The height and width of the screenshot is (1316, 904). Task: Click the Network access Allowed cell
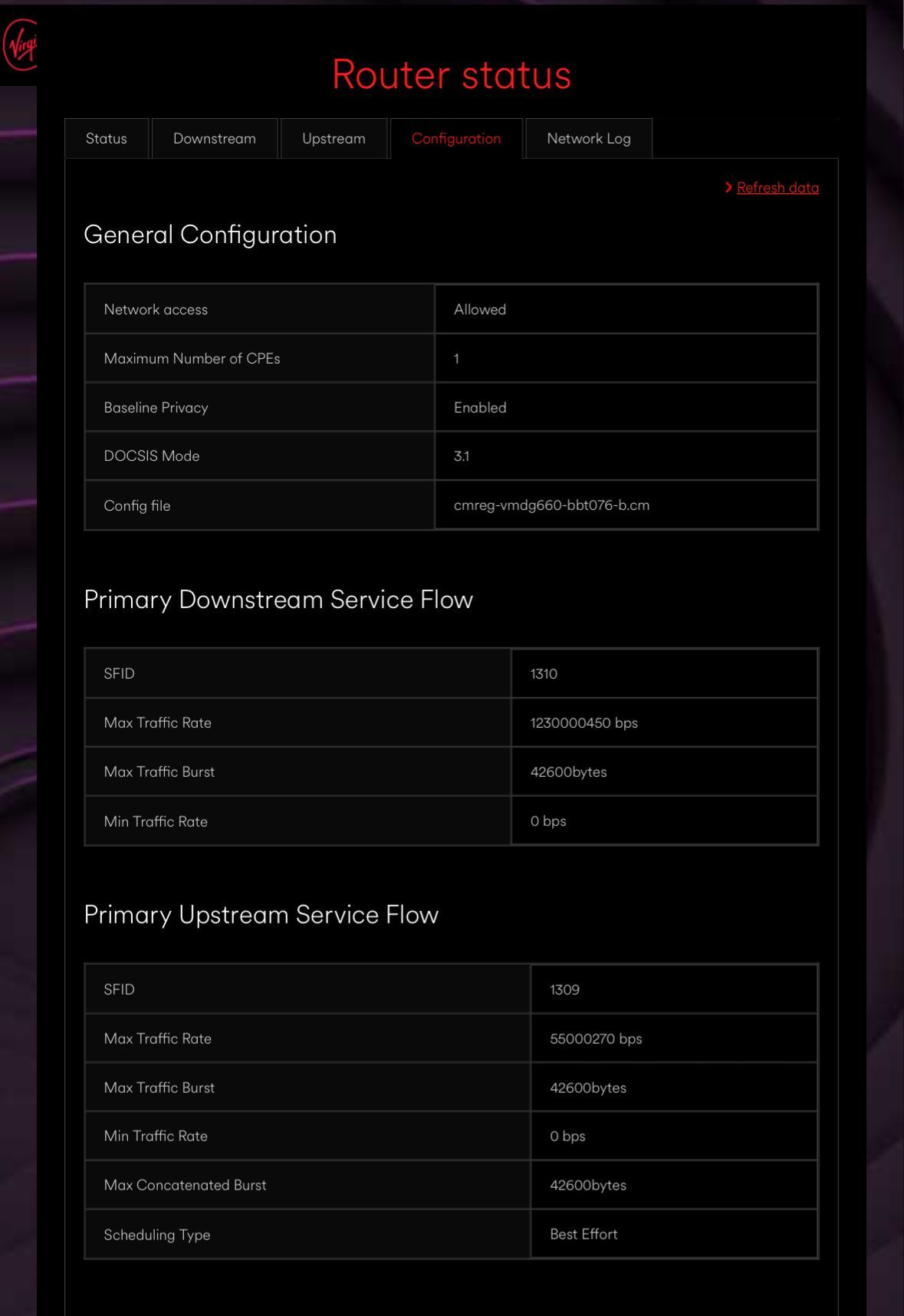[626, 309]
